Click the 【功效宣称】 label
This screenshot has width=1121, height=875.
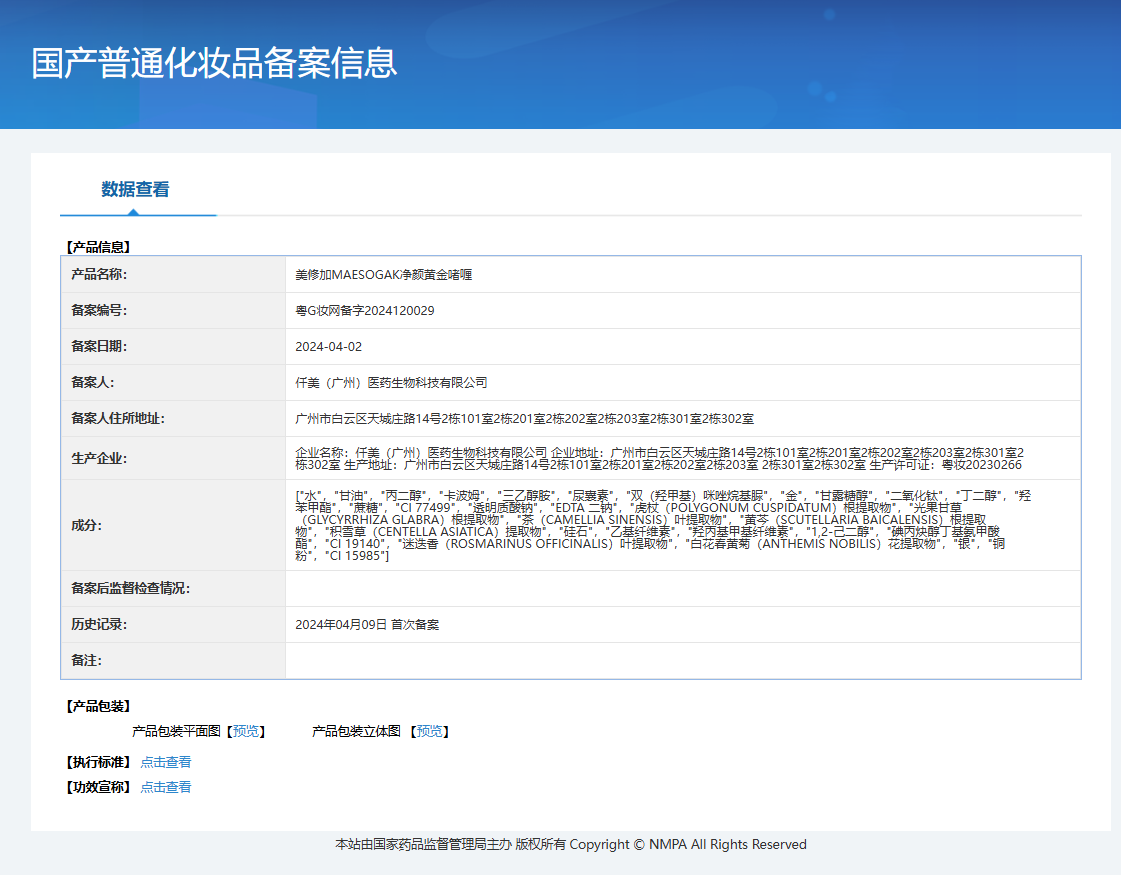point(99,787)
